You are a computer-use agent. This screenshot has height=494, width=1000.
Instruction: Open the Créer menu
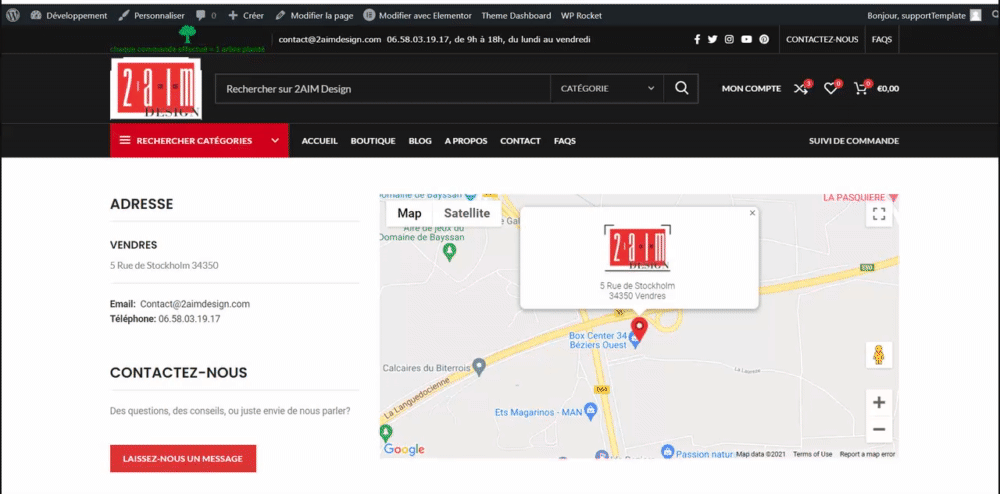coord(246,15)
